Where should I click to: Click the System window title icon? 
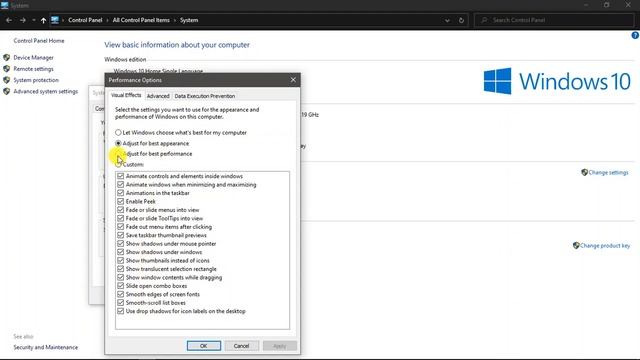point(4,5)
